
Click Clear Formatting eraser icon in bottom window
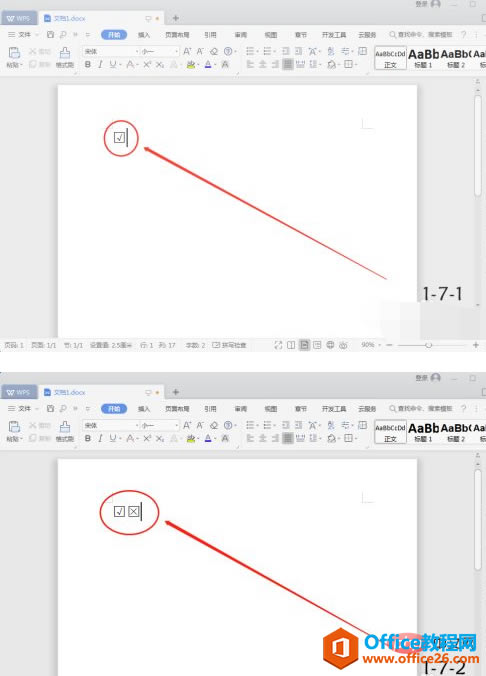[214, 425]
